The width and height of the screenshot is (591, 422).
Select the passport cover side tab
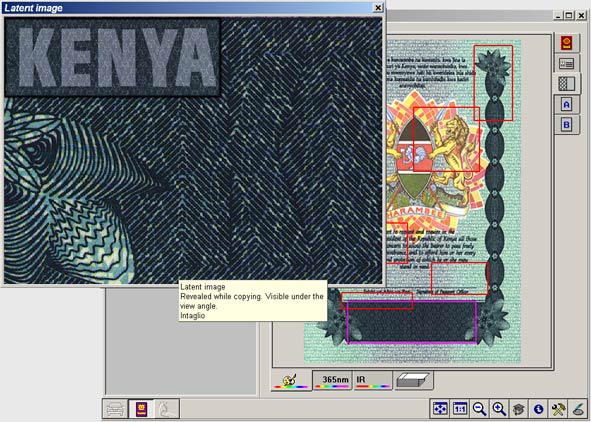(566, 43)
